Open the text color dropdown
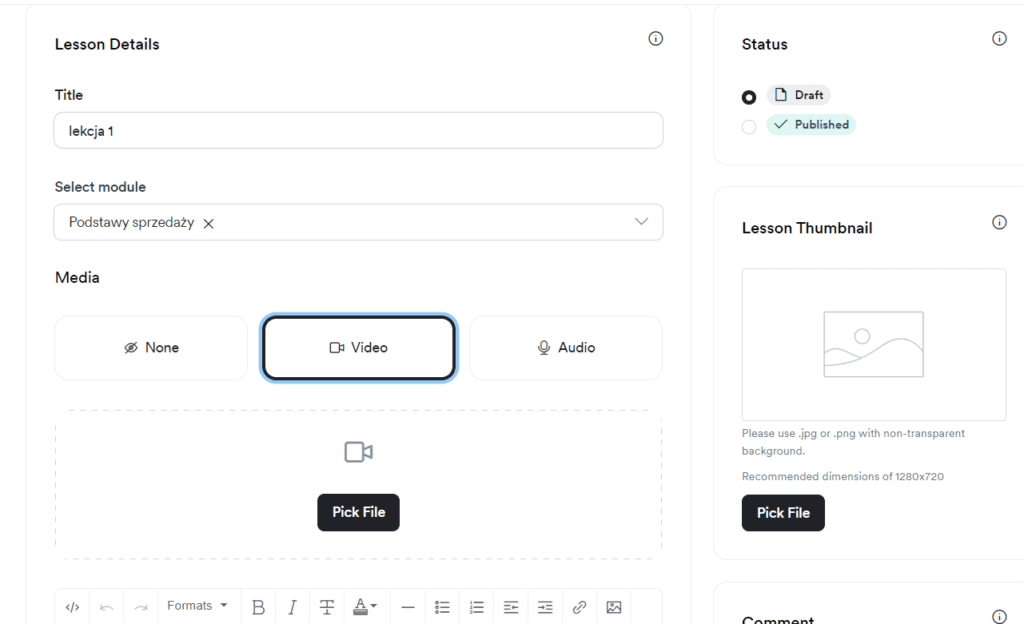This screenshot has height=624, width=1024. [365, 607]
